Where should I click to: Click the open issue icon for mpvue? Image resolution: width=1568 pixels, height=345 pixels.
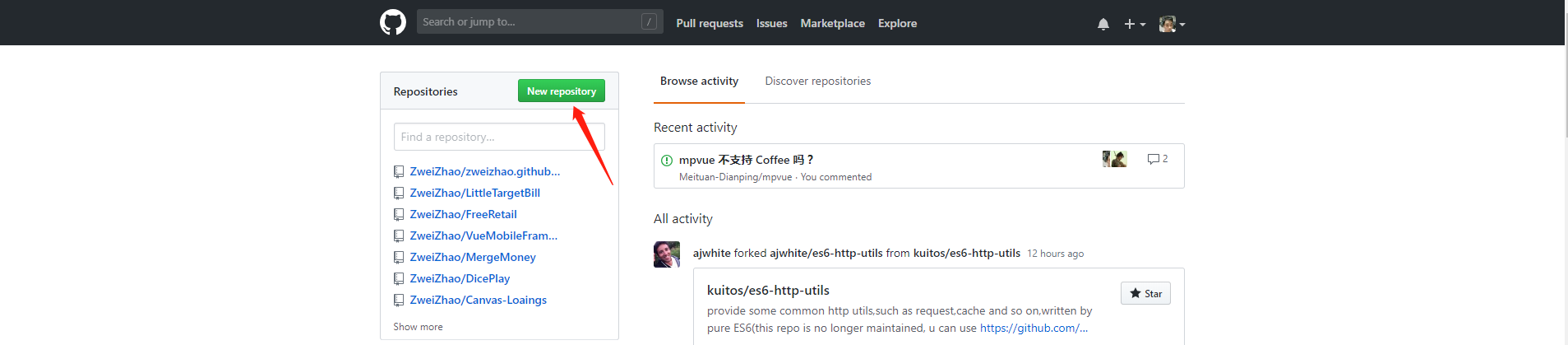pyautogui.click(x=667, y=161)
